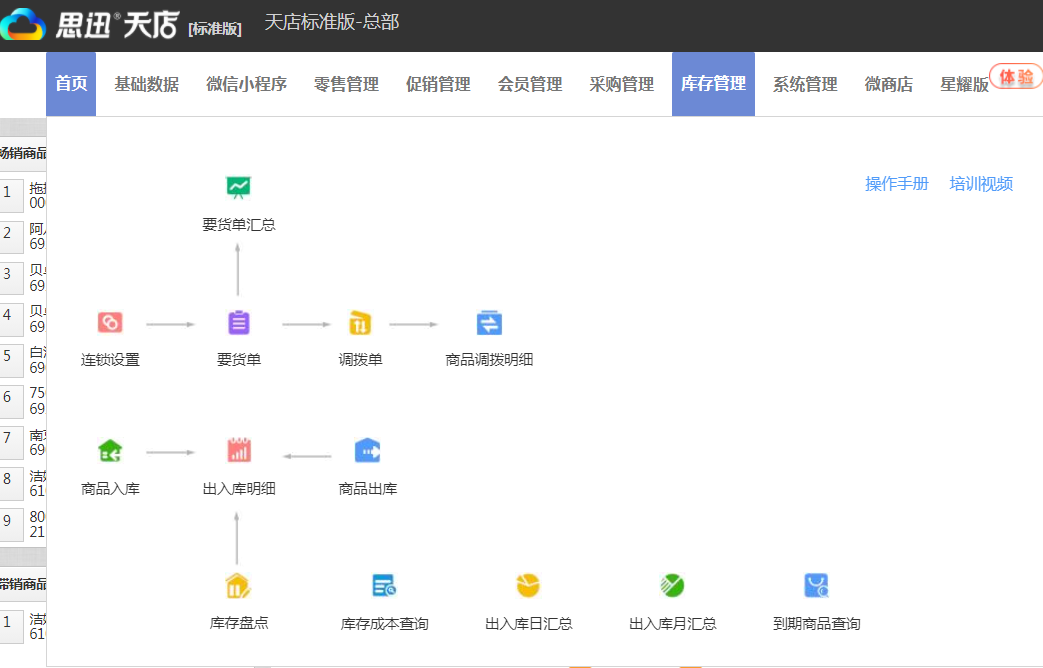
Task: Select the 商品入库 icon
Action: coord(109,449)
